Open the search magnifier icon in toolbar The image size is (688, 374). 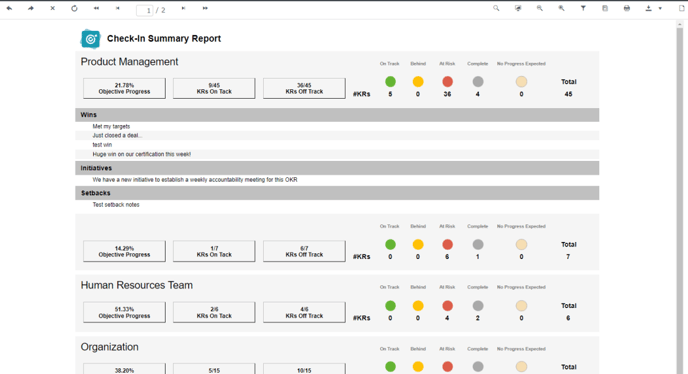[x=496, y=8]
